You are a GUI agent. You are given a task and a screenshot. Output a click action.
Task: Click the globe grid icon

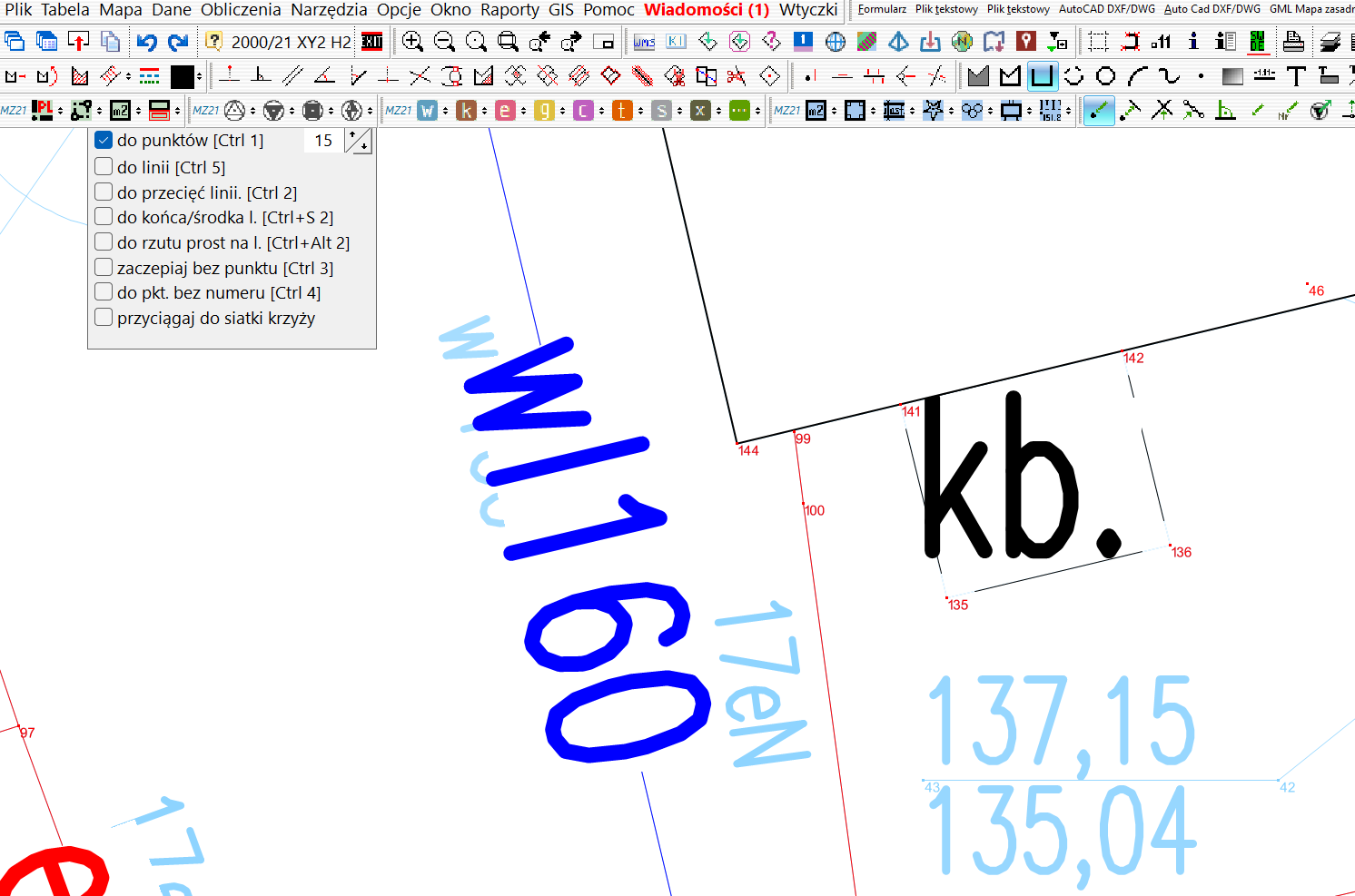point(836,42)
